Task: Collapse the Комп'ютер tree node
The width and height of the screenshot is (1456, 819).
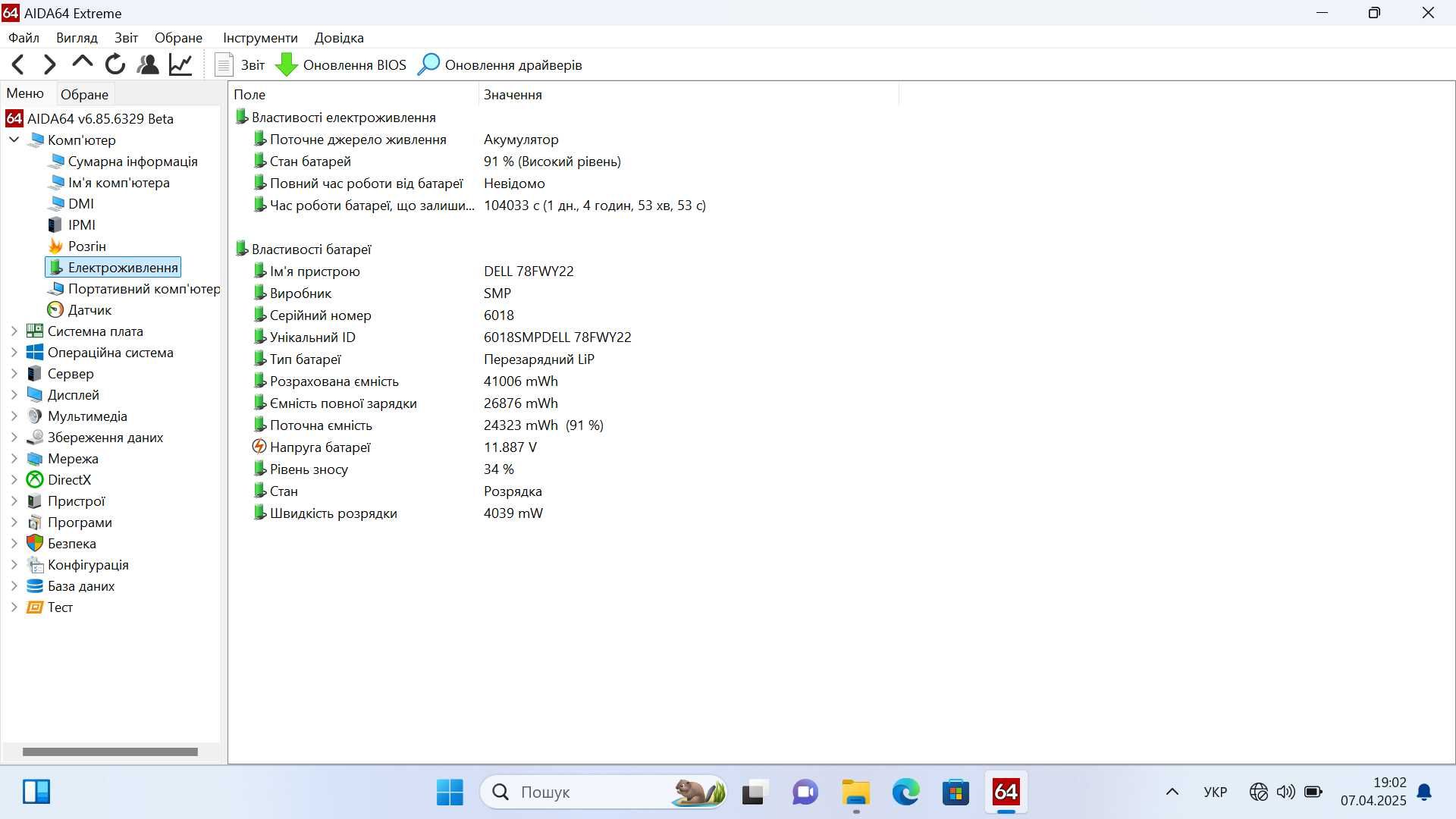Action: tap(14, 140)
